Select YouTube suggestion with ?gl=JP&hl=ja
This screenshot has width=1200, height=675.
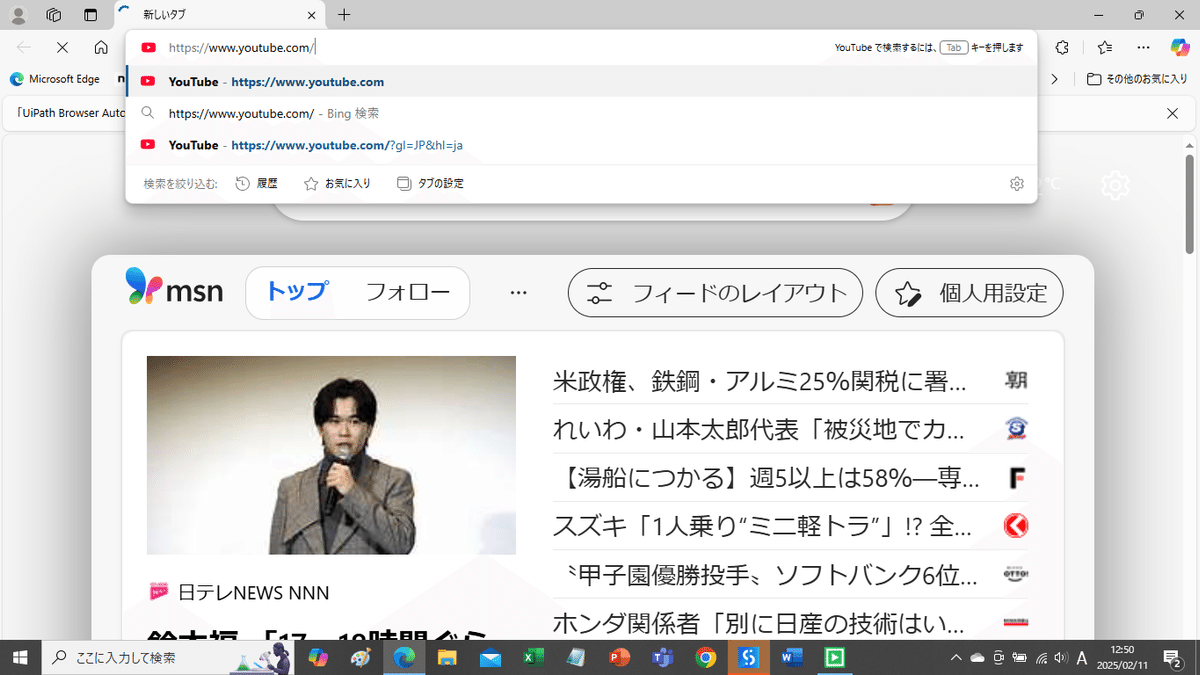581,145
